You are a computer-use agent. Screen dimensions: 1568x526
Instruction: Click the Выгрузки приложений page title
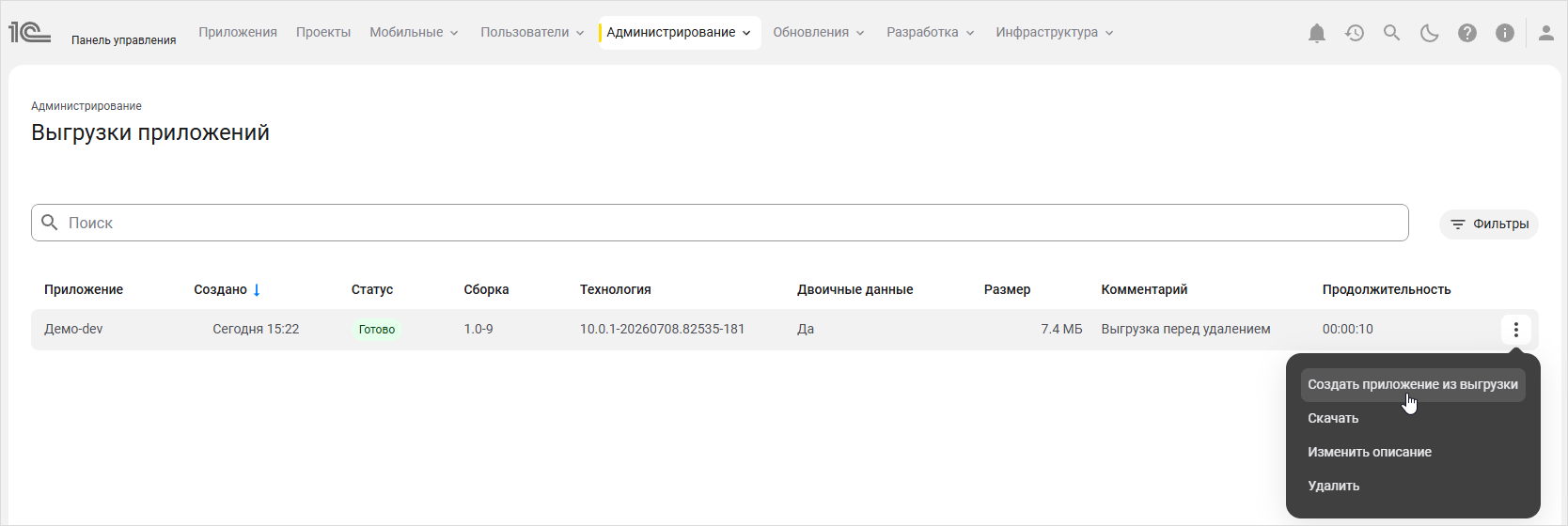[150, 132]
